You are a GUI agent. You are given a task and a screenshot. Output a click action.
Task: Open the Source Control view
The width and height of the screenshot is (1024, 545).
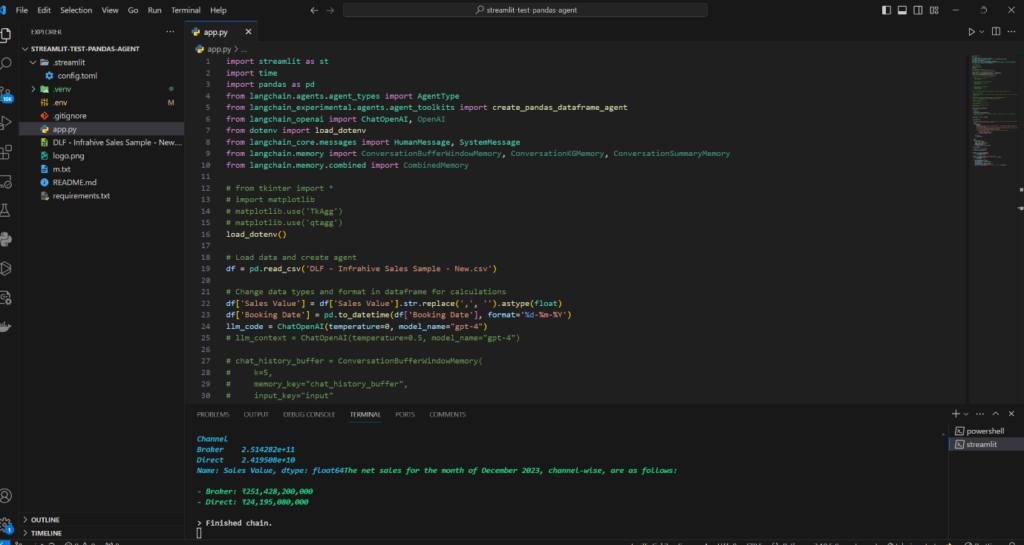point(8,91)
